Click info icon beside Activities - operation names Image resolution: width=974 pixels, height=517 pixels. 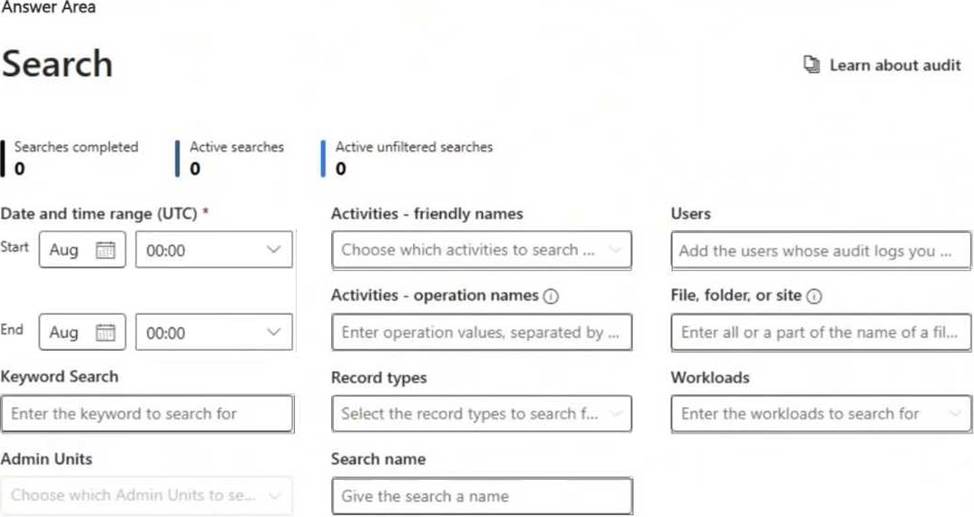coord(550,296)
